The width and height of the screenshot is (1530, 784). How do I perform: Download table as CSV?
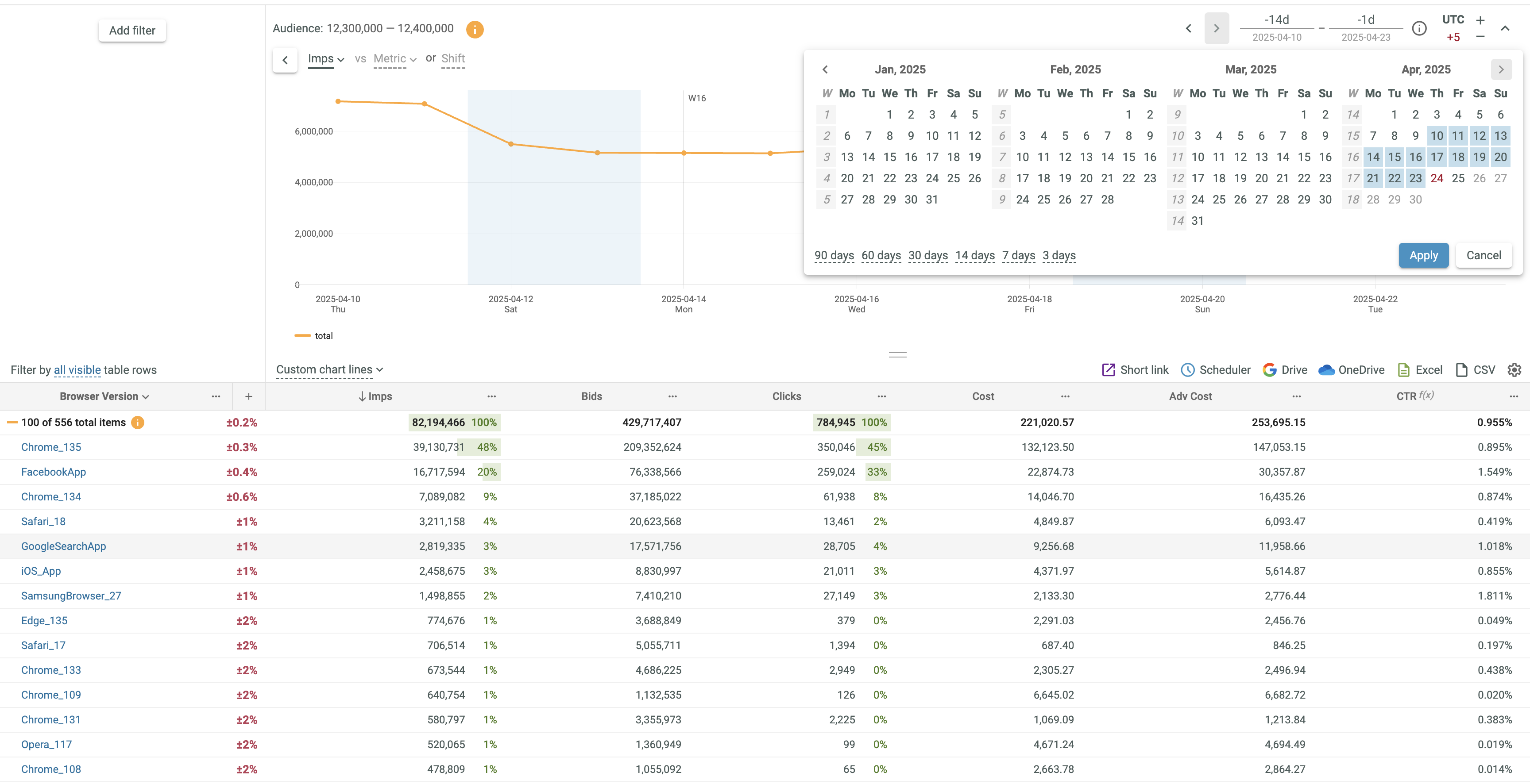[x=1461, y=370]
